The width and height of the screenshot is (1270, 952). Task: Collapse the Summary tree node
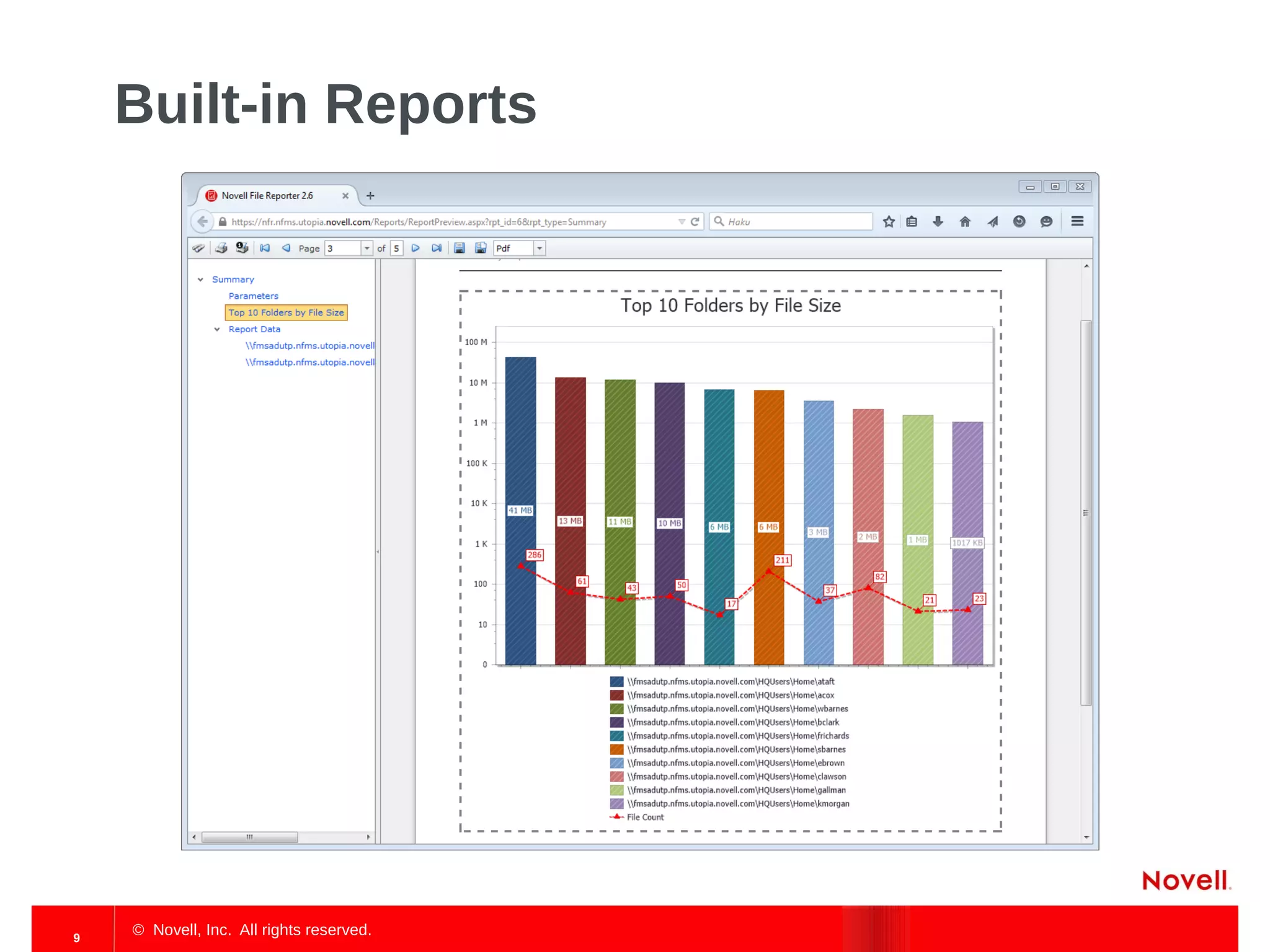tap(200, 280)
